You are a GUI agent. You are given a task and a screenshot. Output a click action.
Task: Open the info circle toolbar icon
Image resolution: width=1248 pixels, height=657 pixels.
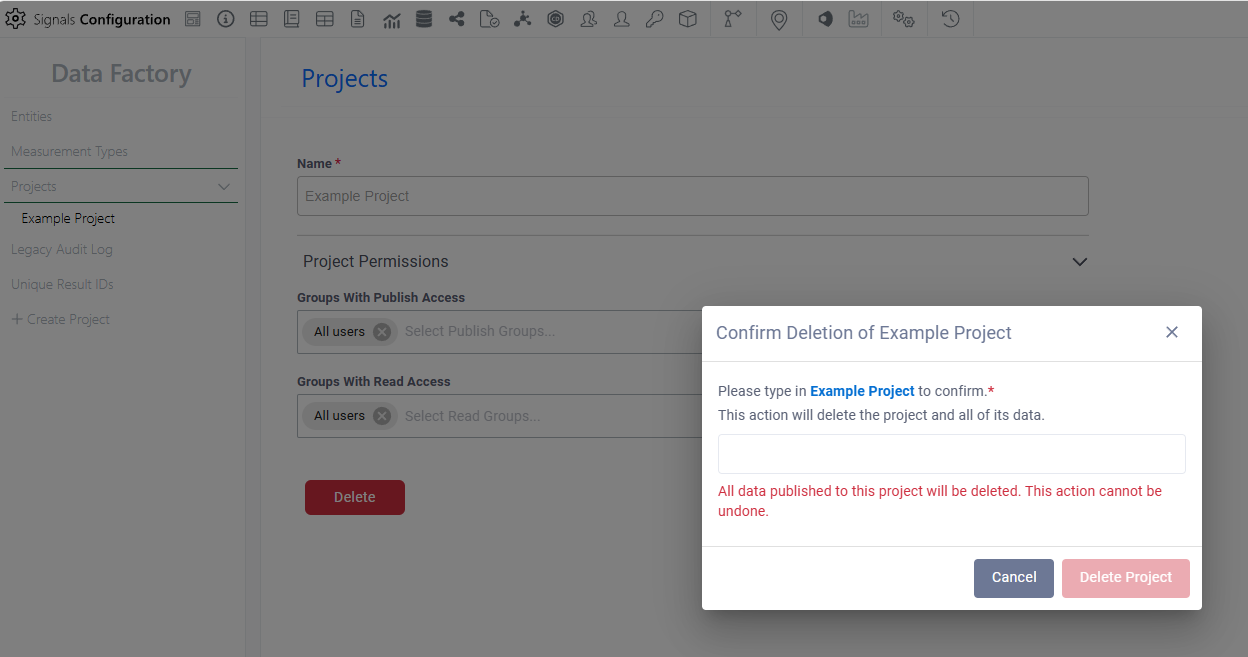pyautogui.click(x=226, y=19)
